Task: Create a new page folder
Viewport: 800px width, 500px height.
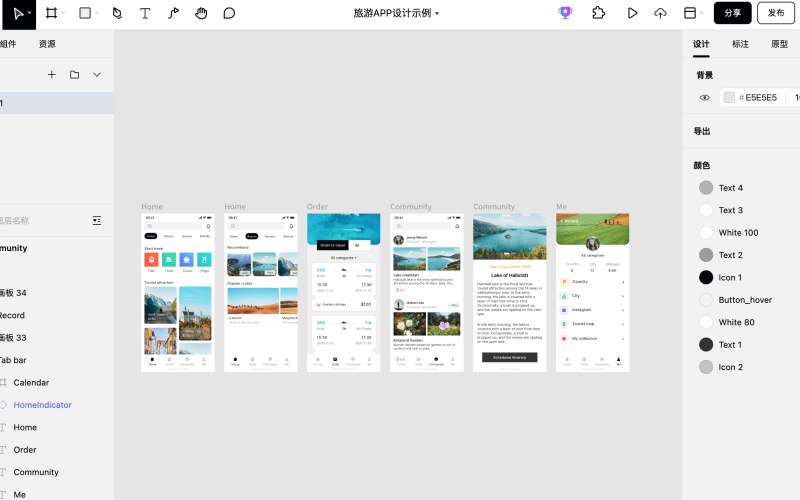Action: coord(74,74)
